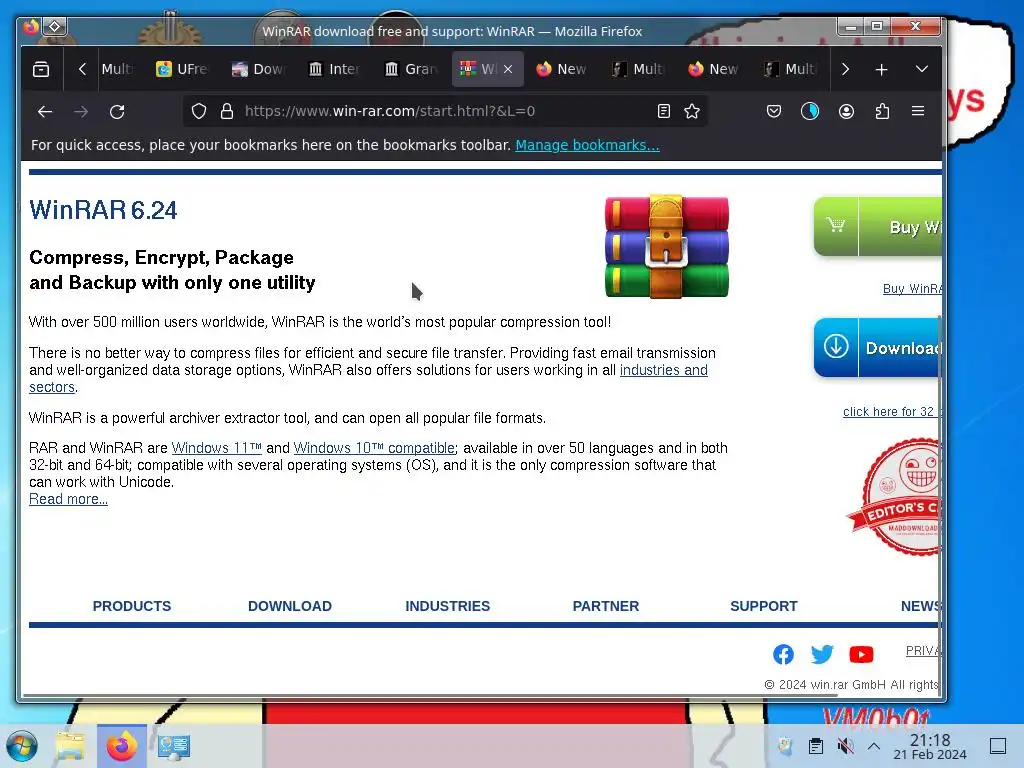Open the industries and sectors link
This screenshot has height=768, width=1024.
point(664,370)
